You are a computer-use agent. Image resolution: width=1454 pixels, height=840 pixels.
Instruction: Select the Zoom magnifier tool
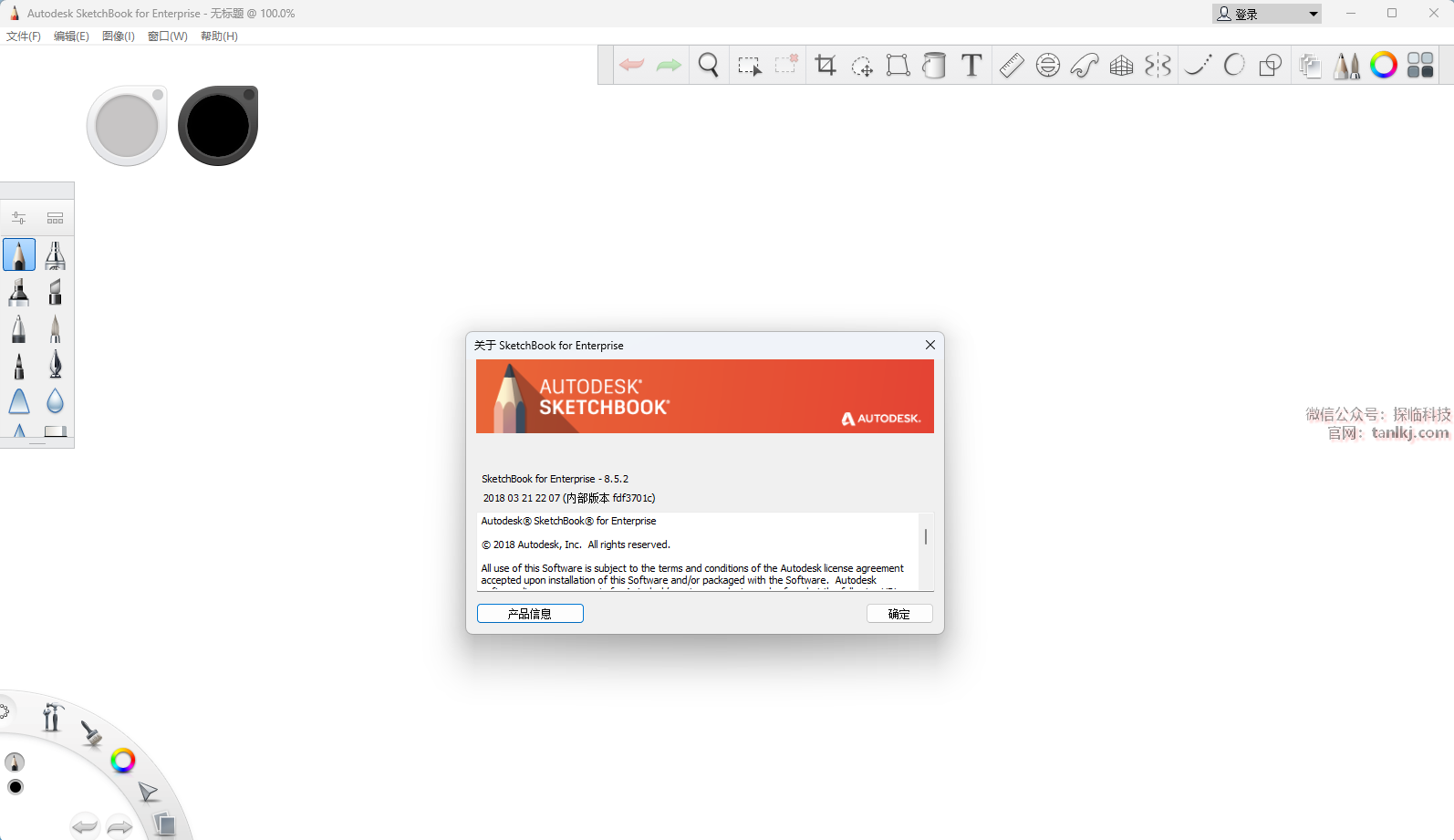point(709,65)
